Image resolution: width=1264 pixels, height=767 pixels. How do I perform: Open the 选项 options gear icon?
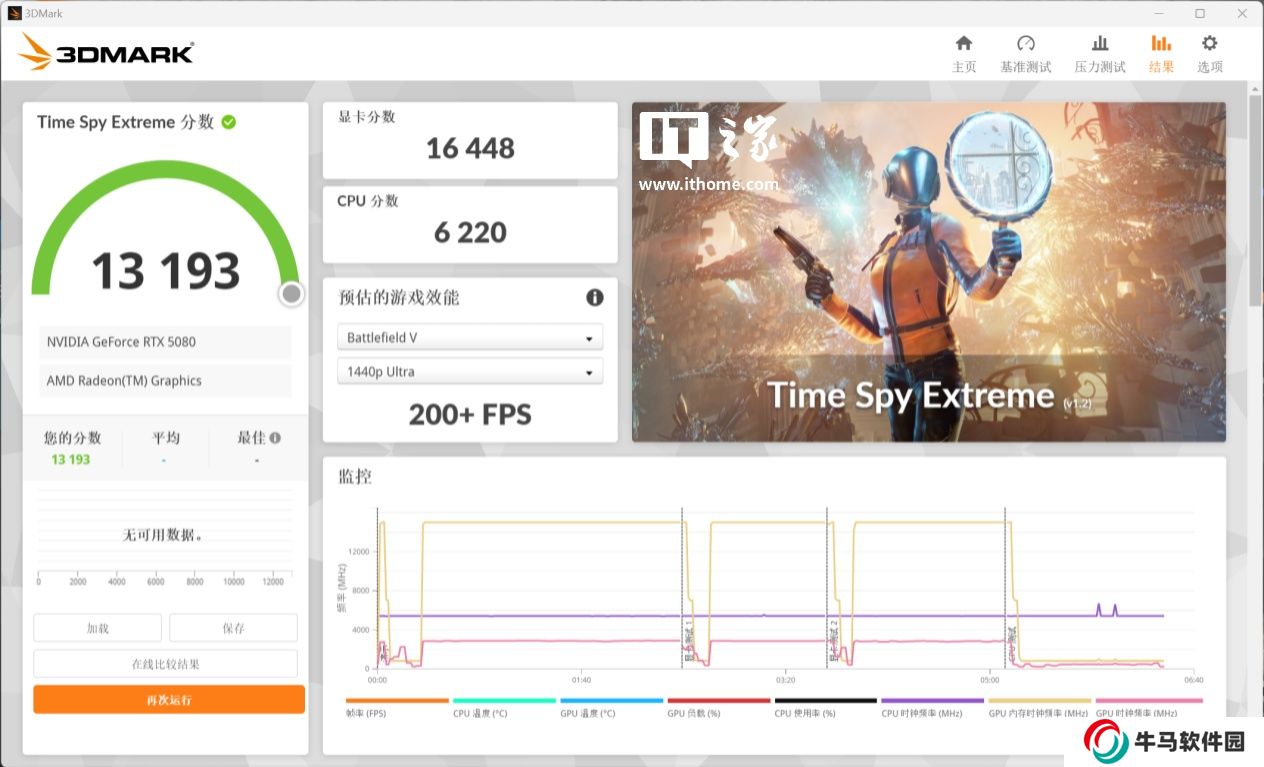[1209, 43]
